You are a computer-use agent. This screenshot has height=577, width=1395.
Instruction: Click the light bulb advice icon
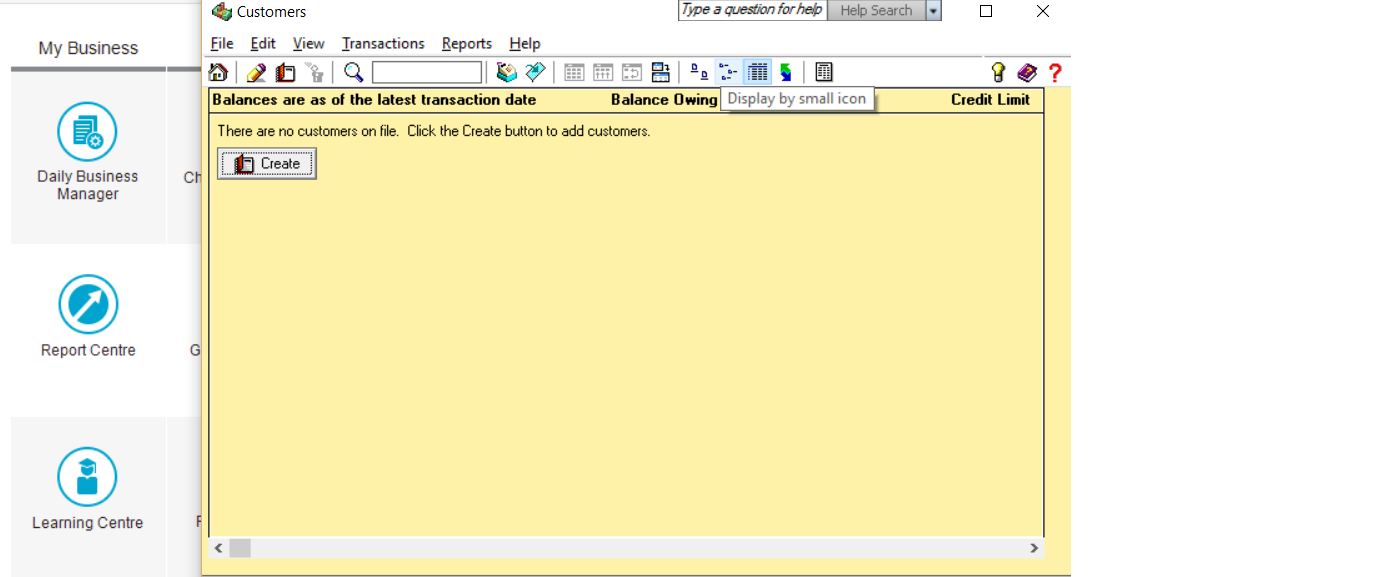998,72
